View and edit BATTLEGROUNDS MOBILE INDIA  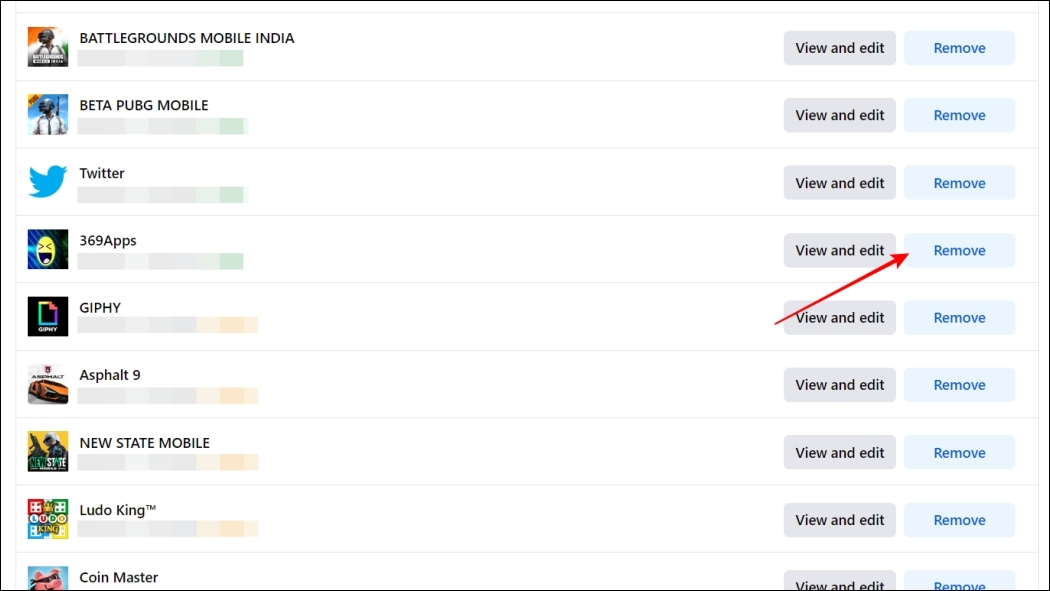click(839, 48)
